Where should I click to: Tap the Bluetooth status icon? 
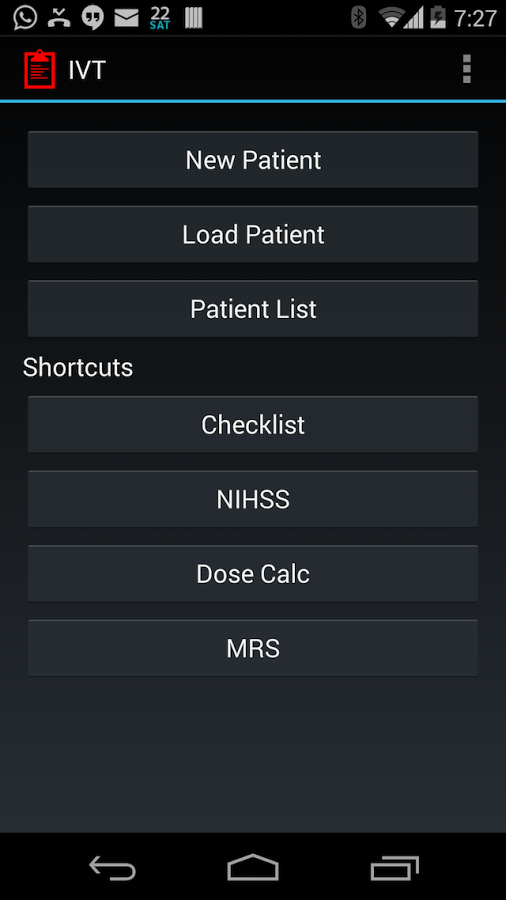click(x=359, y=18)
